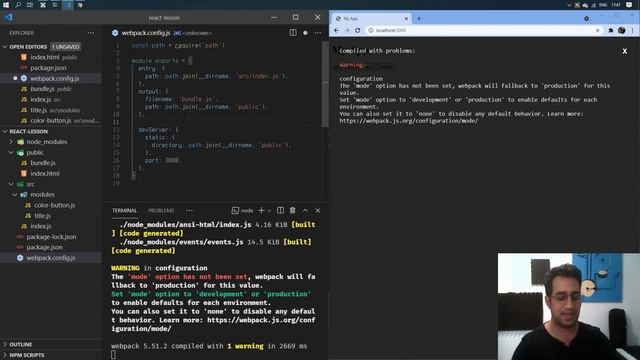Select webpack.config.js in the file tree

coord(51,258)
